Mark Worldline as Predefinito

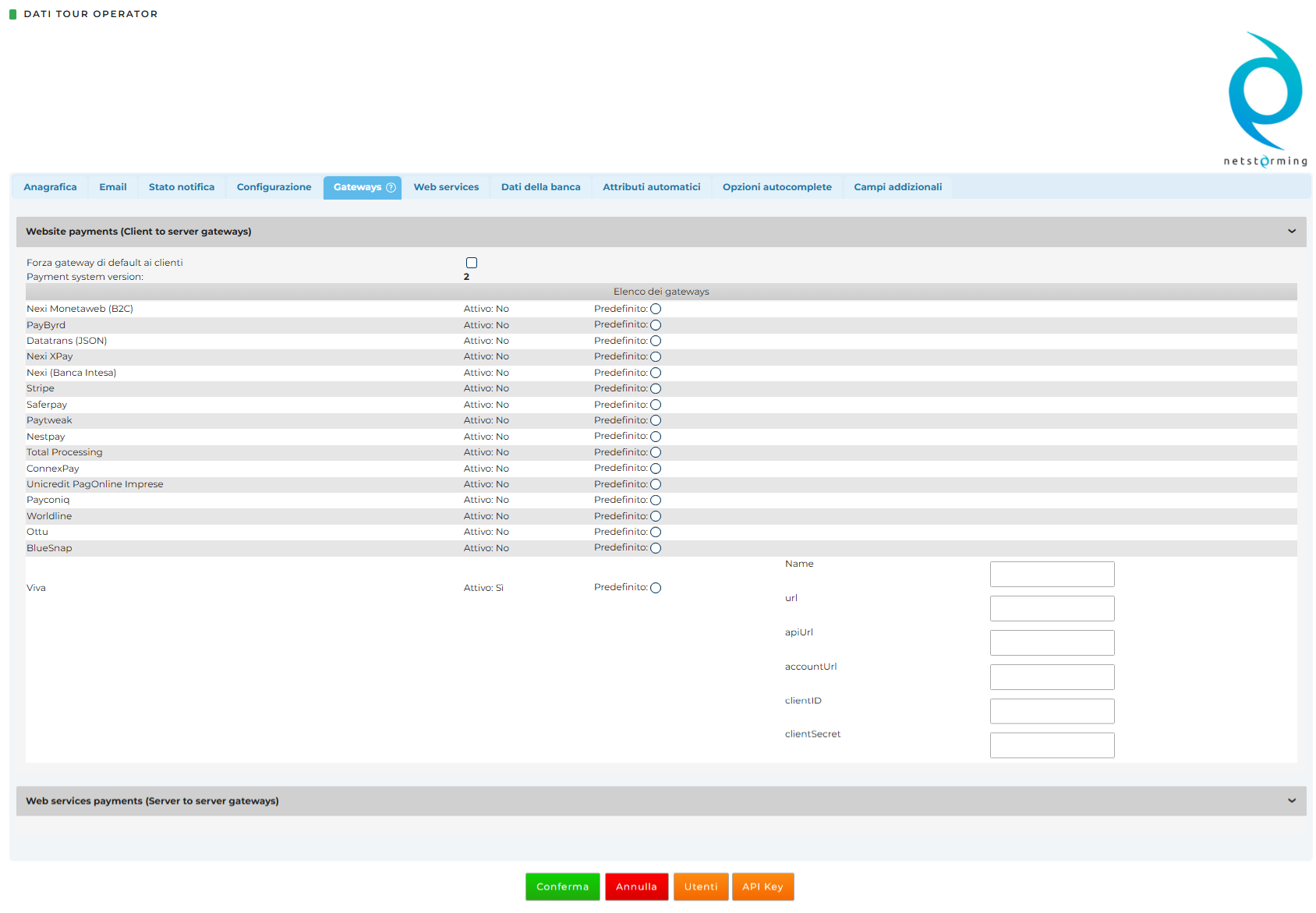point(656,516)
